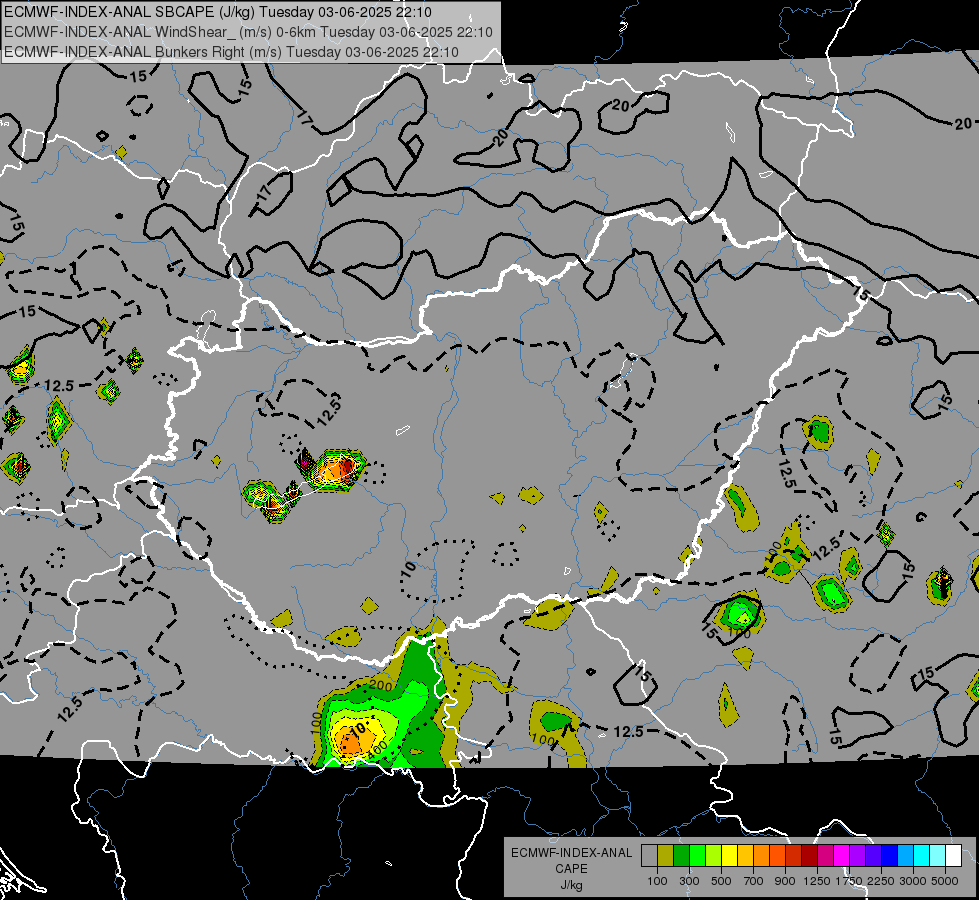Click the dark red legend swatch
The image size is (979, 900).
[x=810, y=856]
